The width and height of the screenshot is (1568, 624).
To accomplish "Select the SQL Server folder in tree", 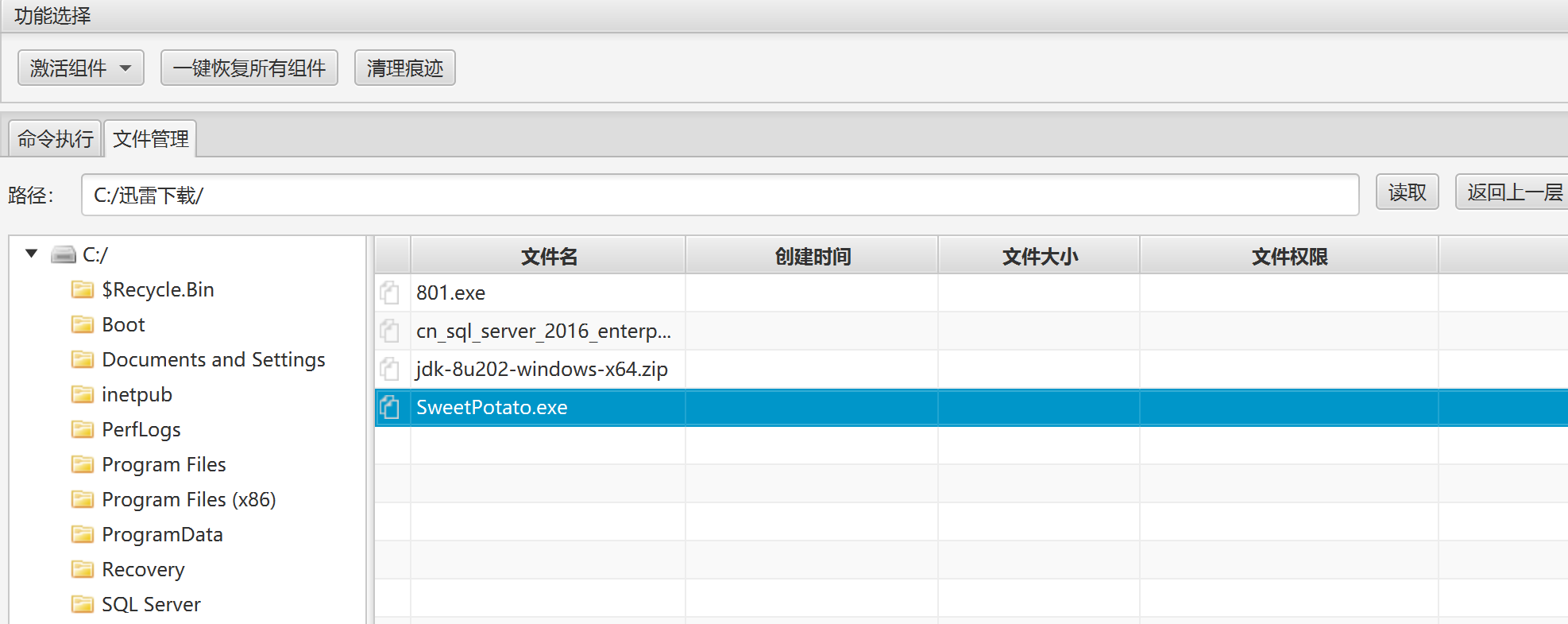I will pyautogui.click(x=151, y=604).
